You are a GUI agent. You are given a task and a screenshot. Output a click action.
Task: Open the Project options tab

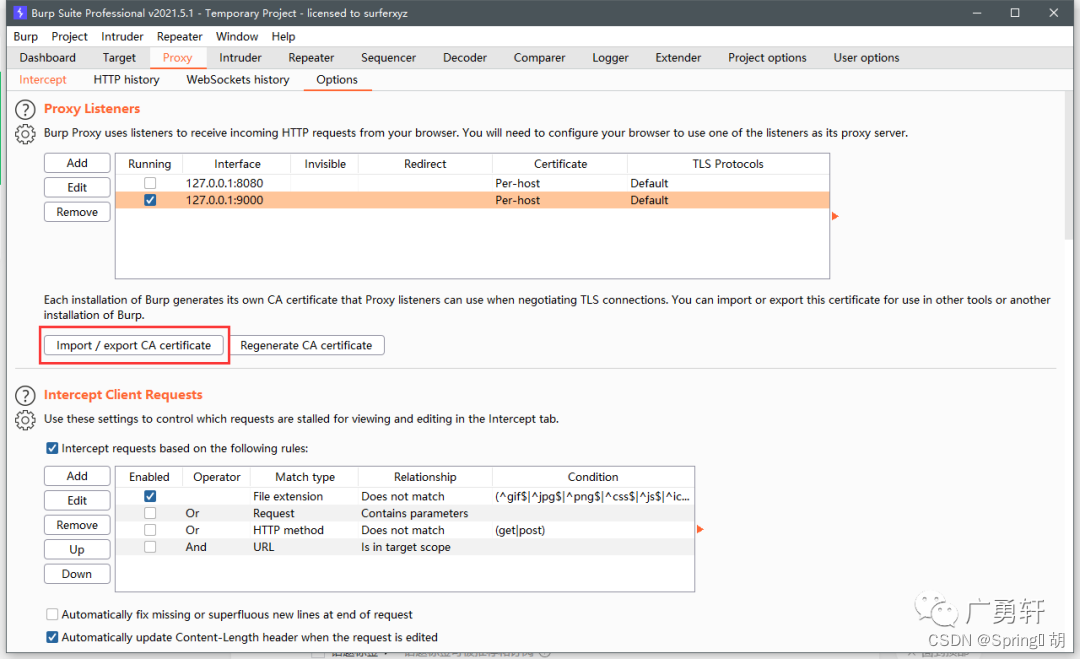tap(767, 58)
